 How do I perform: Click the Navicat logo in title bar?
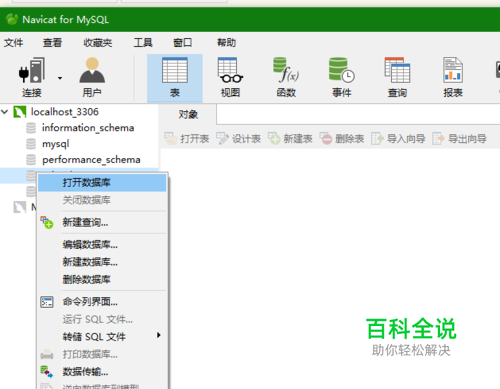pyautogui.click(x=12, y=19)
